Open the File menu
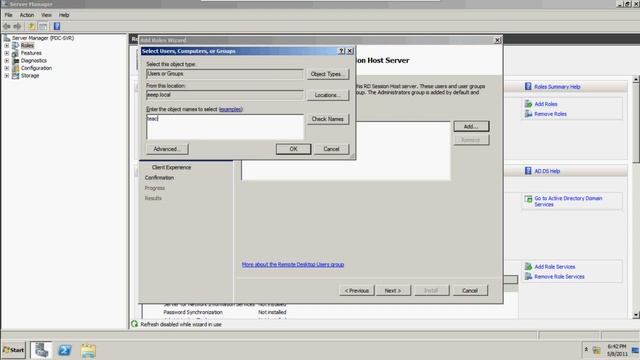This screenshot has height=360, width=640. click(9, 15)
